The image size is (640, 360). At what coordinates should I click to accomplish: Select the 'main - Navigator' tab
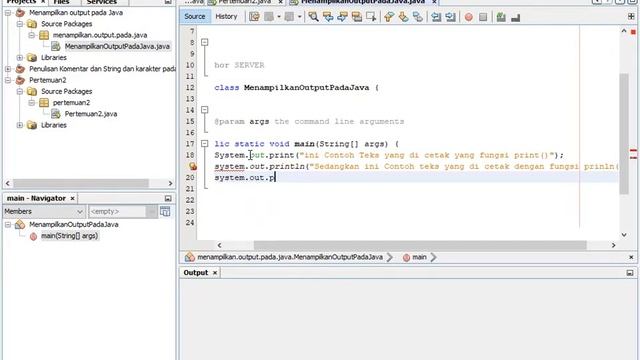point(36,198)
